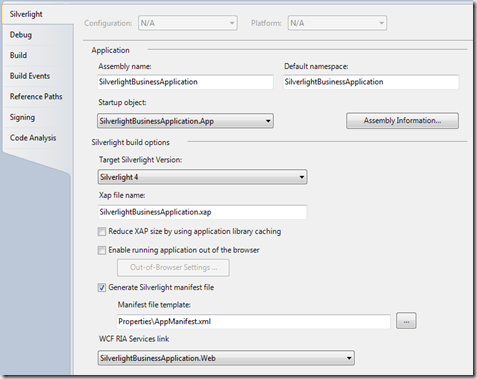
Task: Click the WCF RIA Services link label
Action: tap(134, 339)
